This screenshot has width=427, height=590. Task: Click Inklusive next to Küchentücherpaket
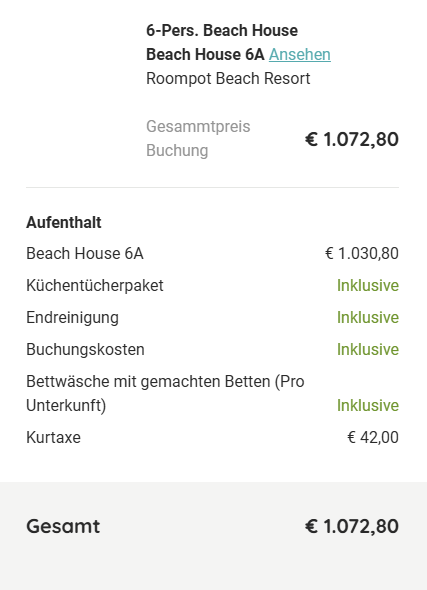368,285
